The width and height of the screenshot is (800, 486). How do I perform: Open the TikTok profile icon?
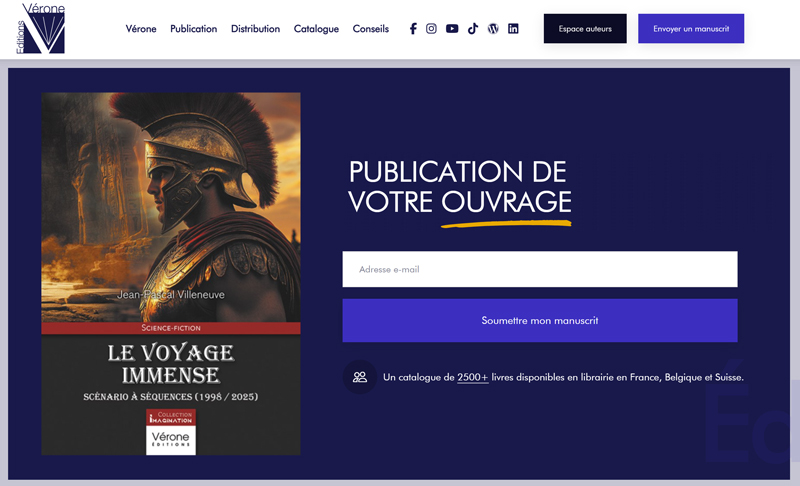(x=473, y=29)
